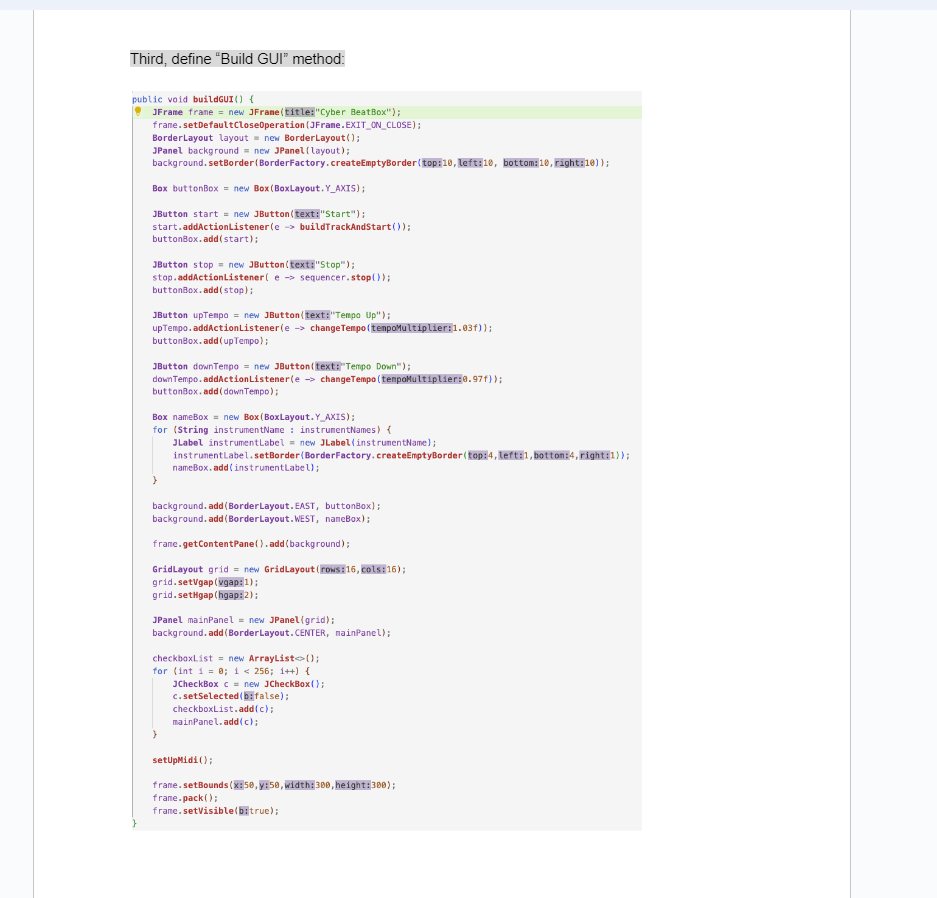Image resolution: width=937 pixels, height=898 pixels.
Task: Click the closing brace of buildGUI
Action: [x=135, y=823]
